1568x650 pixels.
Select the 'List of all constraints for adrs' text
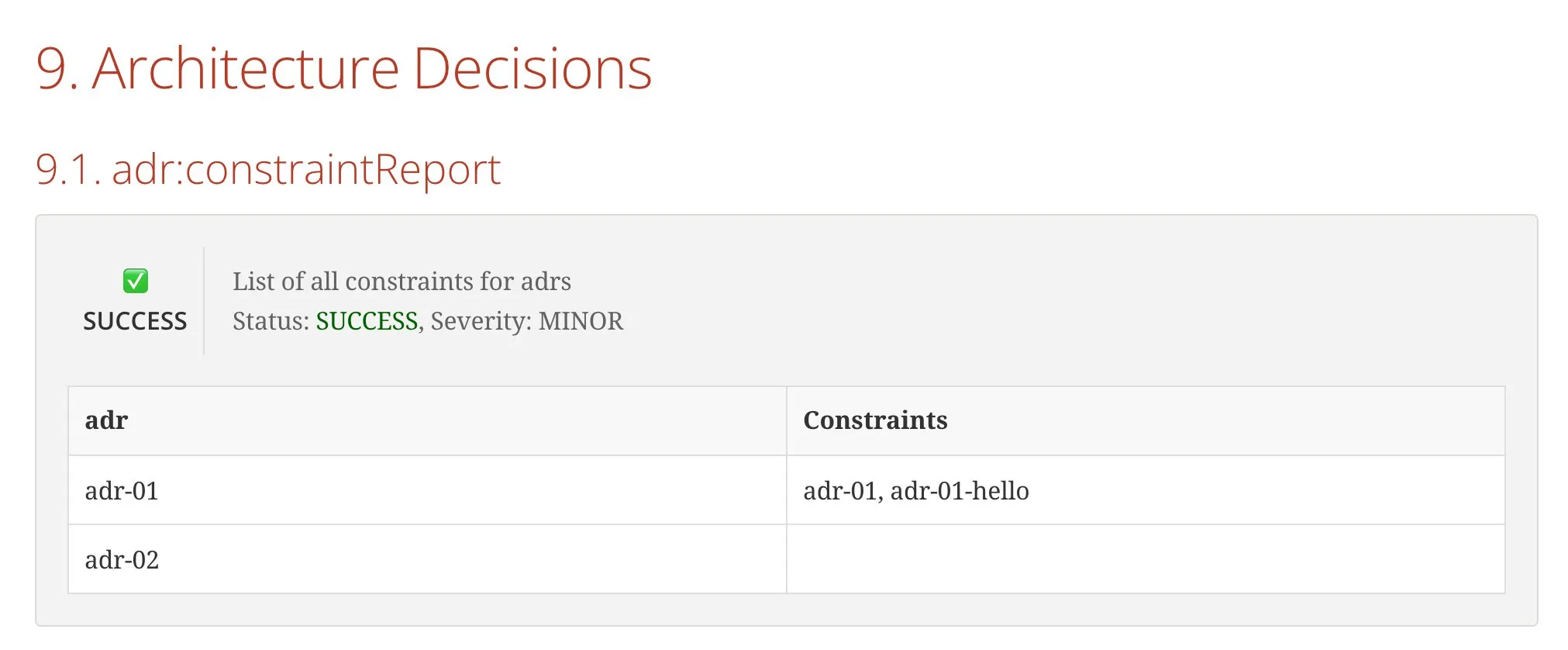tap(401, 281)
